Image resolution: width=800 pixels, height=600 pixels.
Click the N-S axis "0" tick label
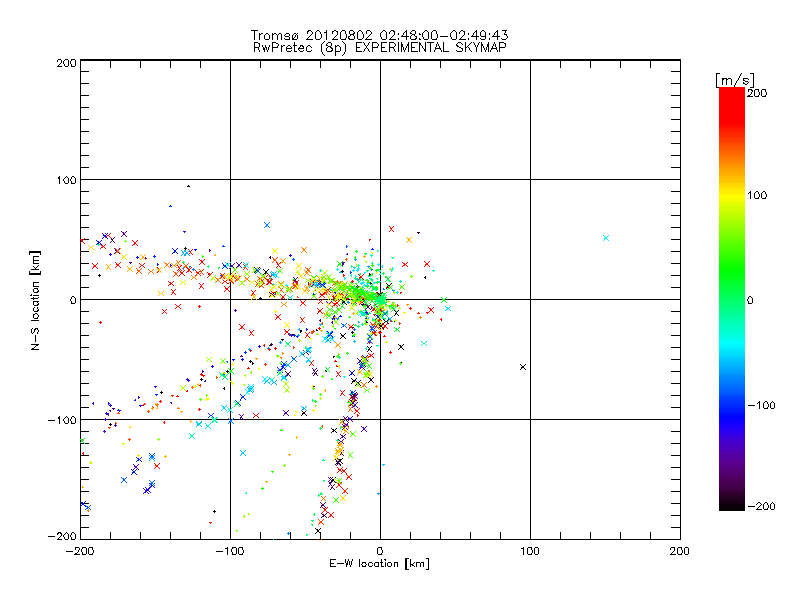[73, 300]
